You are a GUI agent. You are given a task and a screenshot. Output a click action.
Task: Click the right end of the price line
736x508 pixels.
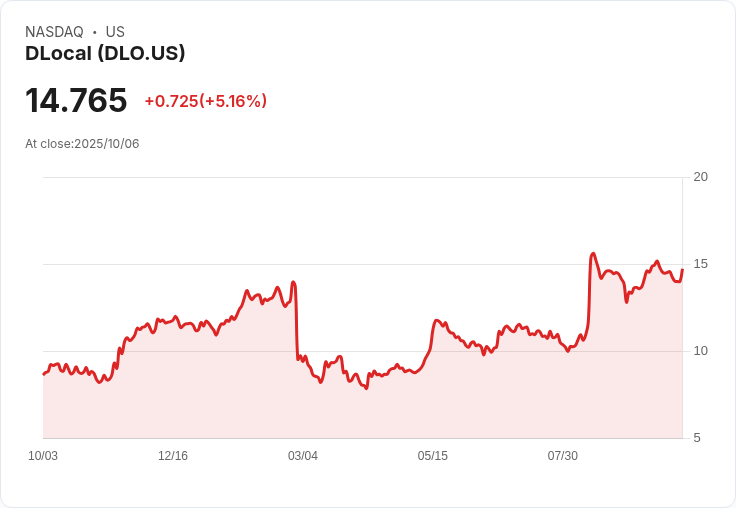(x=682, y=270)
